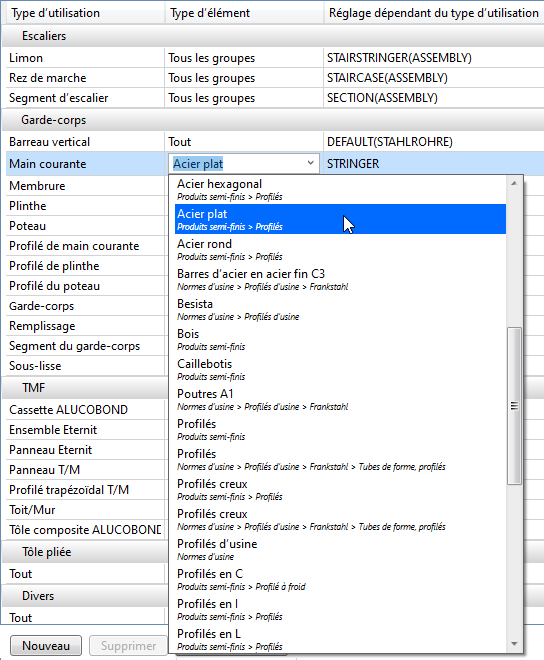The image size is (544, 660).
Task: Pick Poutres A1 option
Action: click(340, 399)
